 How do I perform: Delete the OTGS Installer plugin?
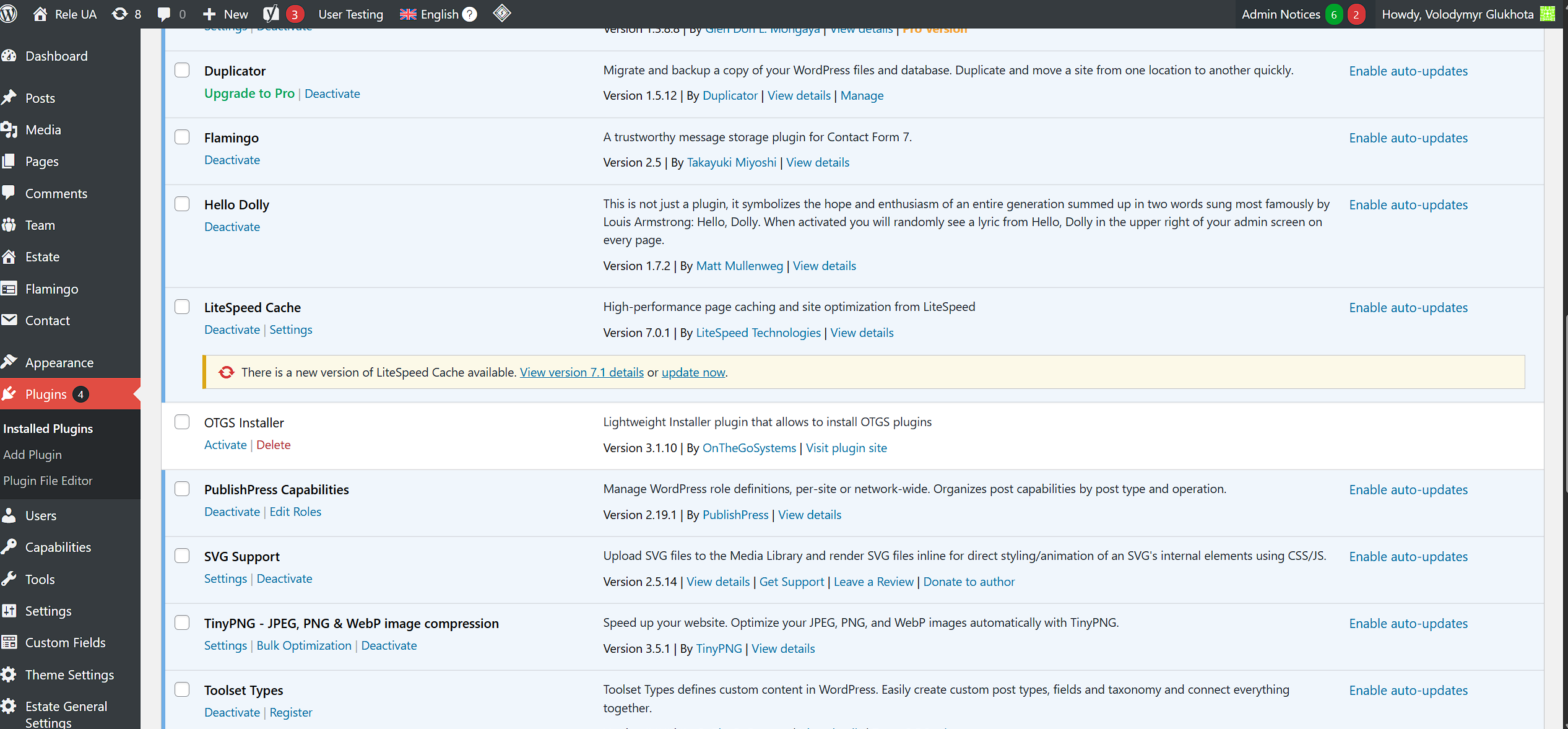point(273,445)
